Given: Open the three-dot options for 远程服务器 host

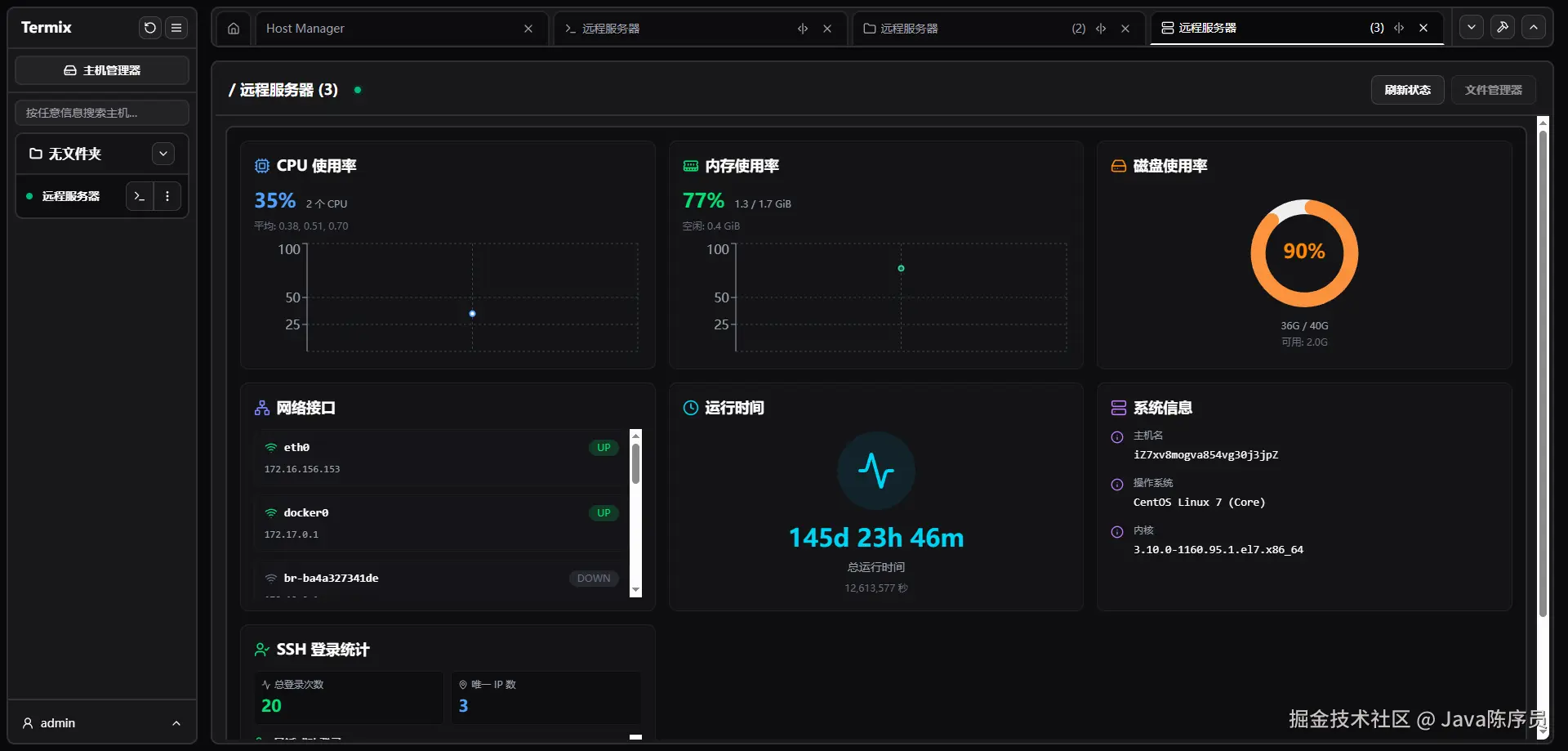Looking at the screenshot, I should [167, 196].
